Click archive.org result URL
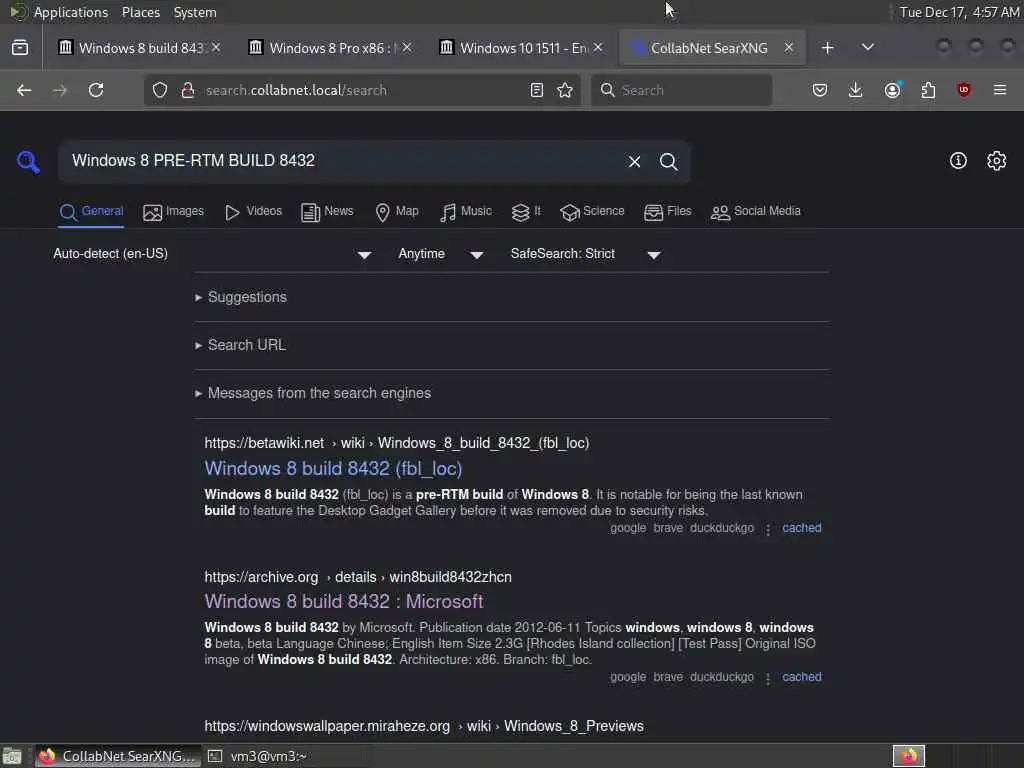 click(x=358, y=577)
